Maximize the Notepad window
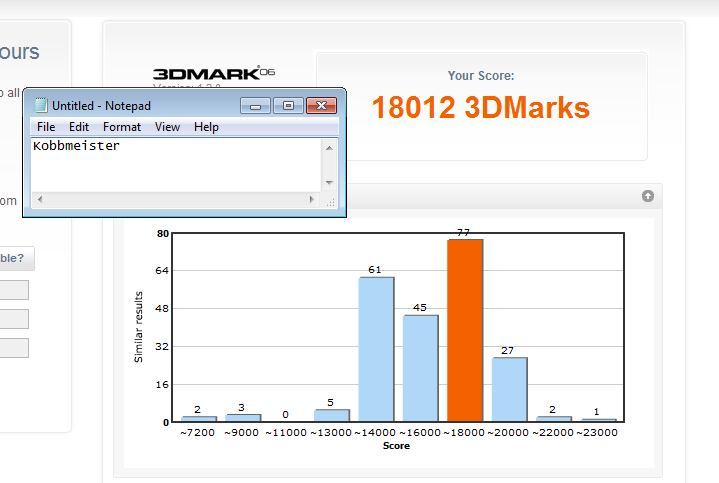The width and height of the screenshot is (719, 483). (288, 105)
